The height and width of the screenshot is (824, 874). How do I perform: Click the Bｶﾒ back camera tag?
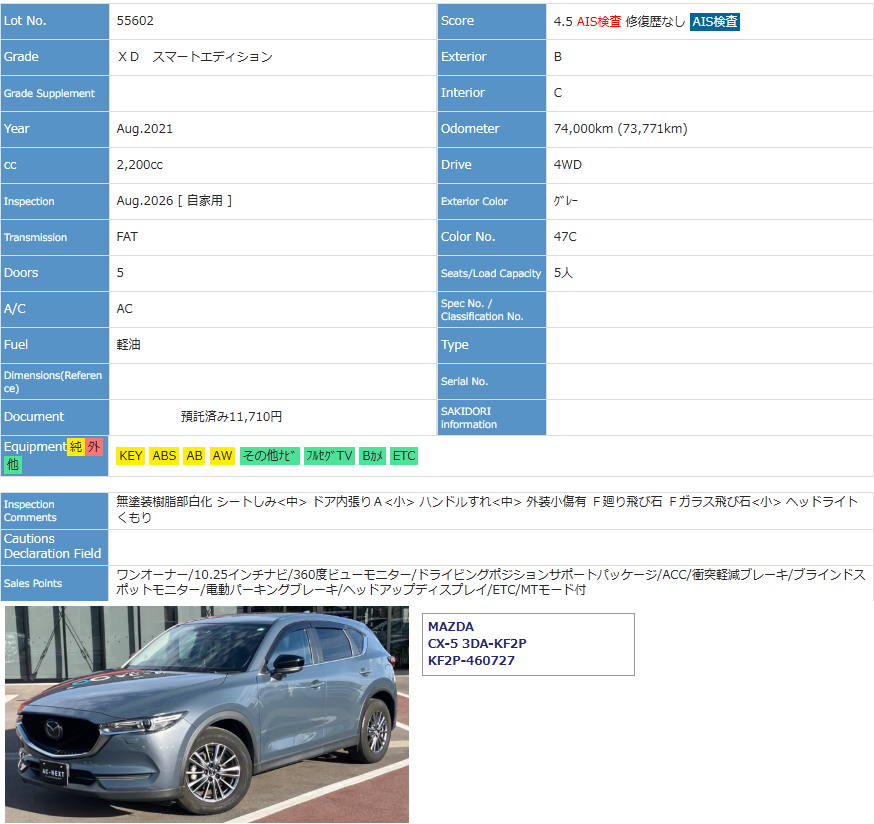[372, 456]
